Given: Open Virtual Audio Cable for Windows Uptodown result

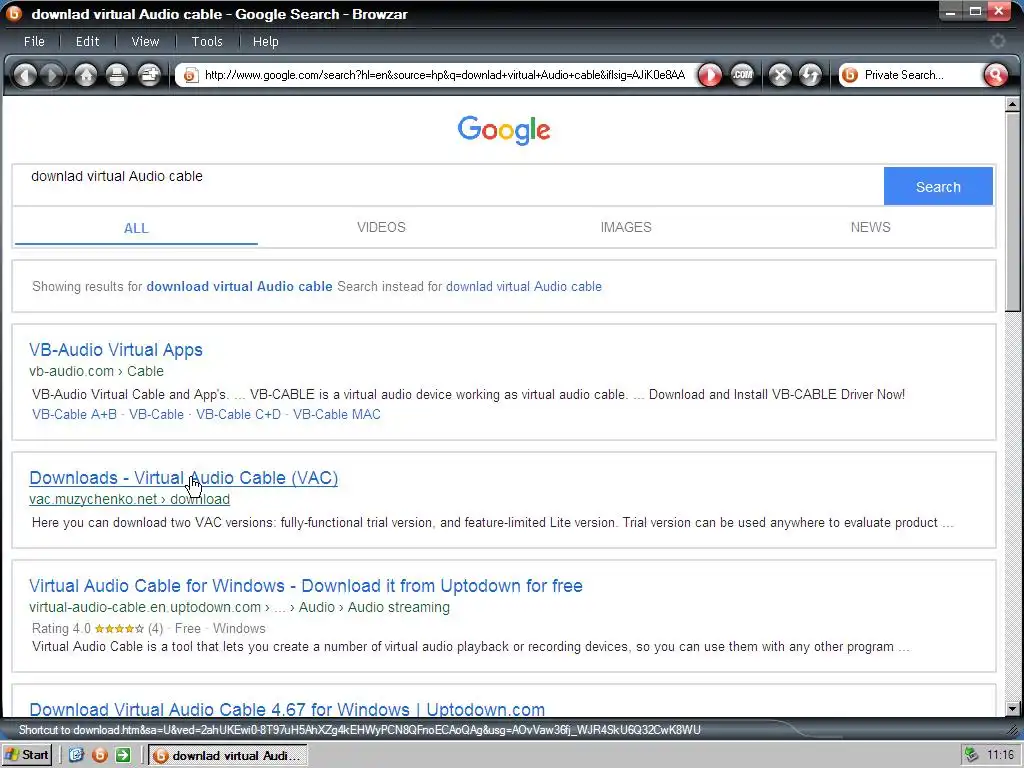Looking at the screenshot, I should pyautogui.click(x=306, y=586).
